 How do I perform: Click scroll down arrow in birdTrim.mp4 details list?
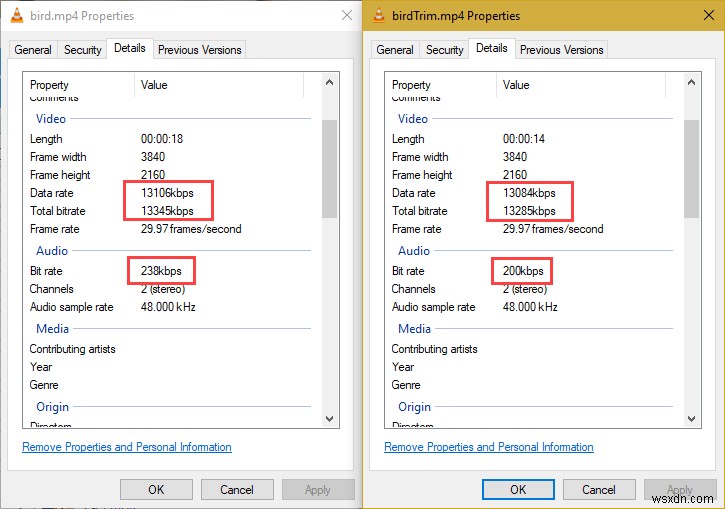tap(691, 419)
